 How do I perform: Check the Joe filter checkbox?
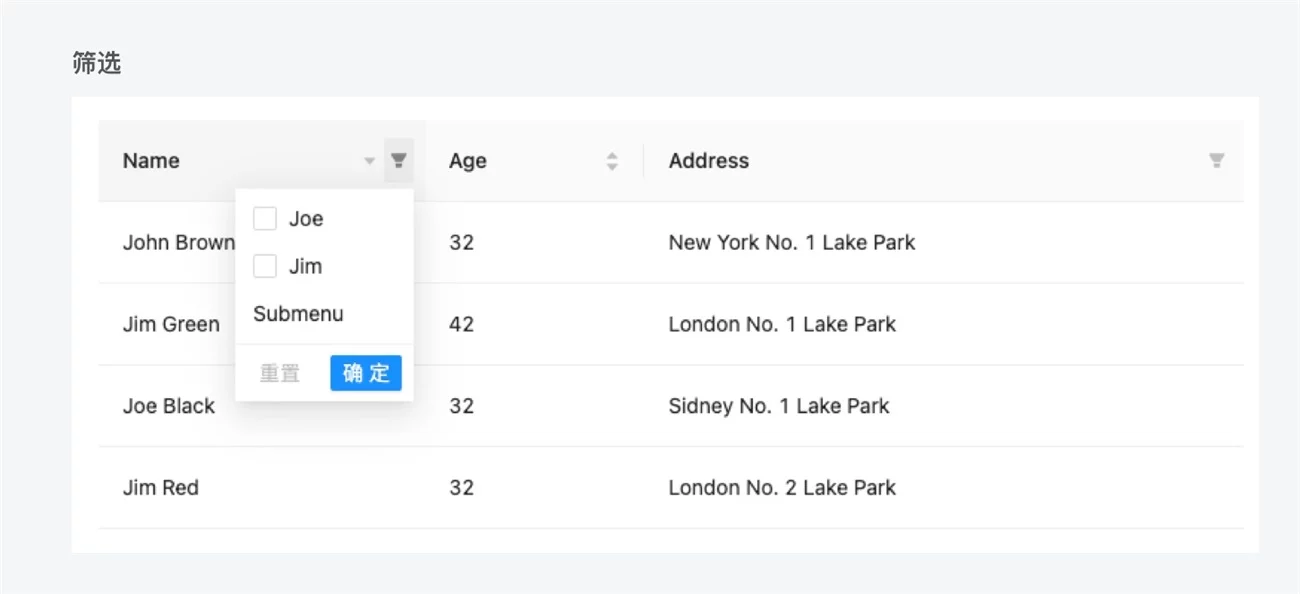pyautogui.click(x=265, y=219)
